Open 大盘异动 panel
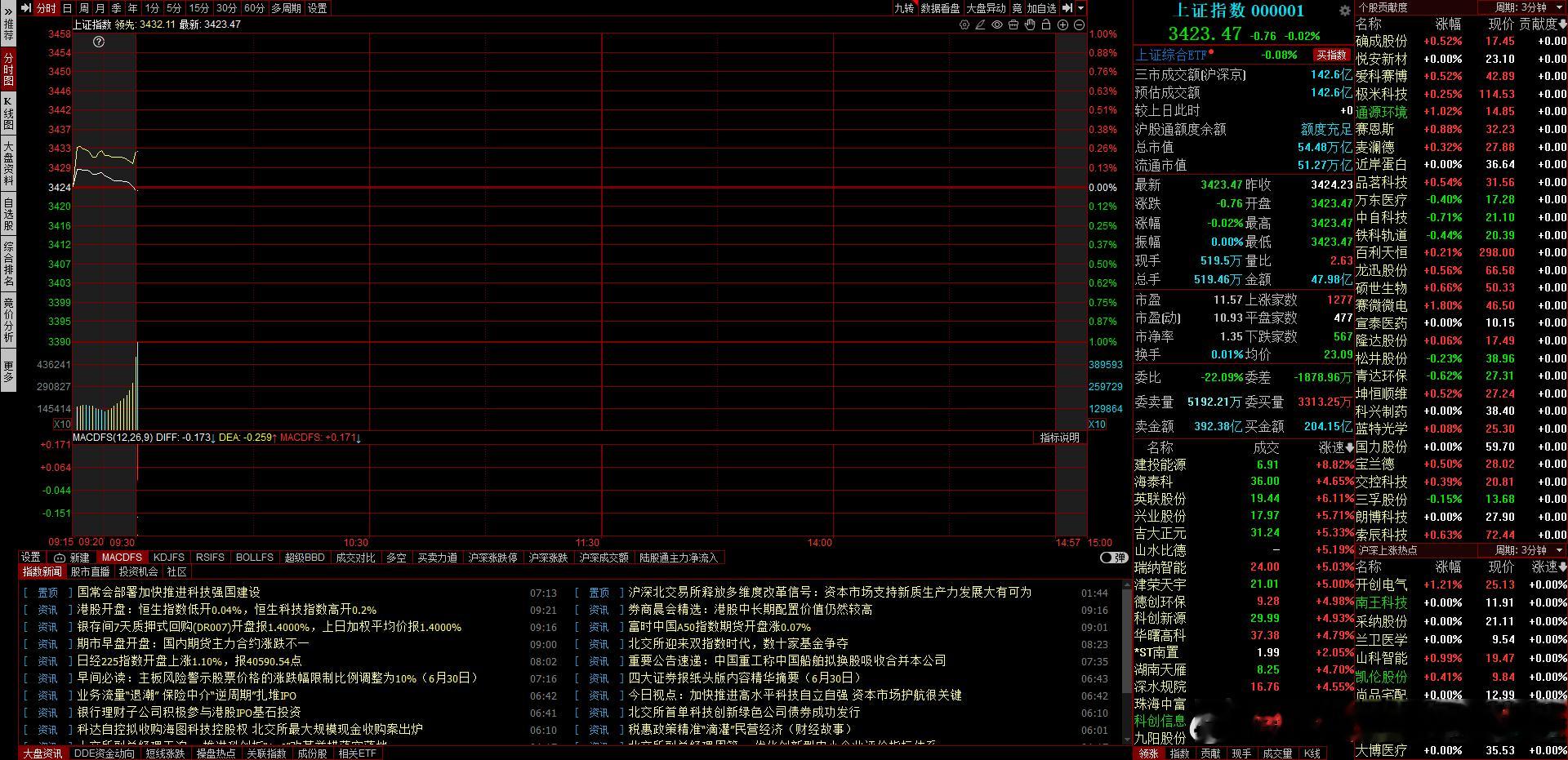The width and height of the screenshot is (1568, 760). (986, 8)
